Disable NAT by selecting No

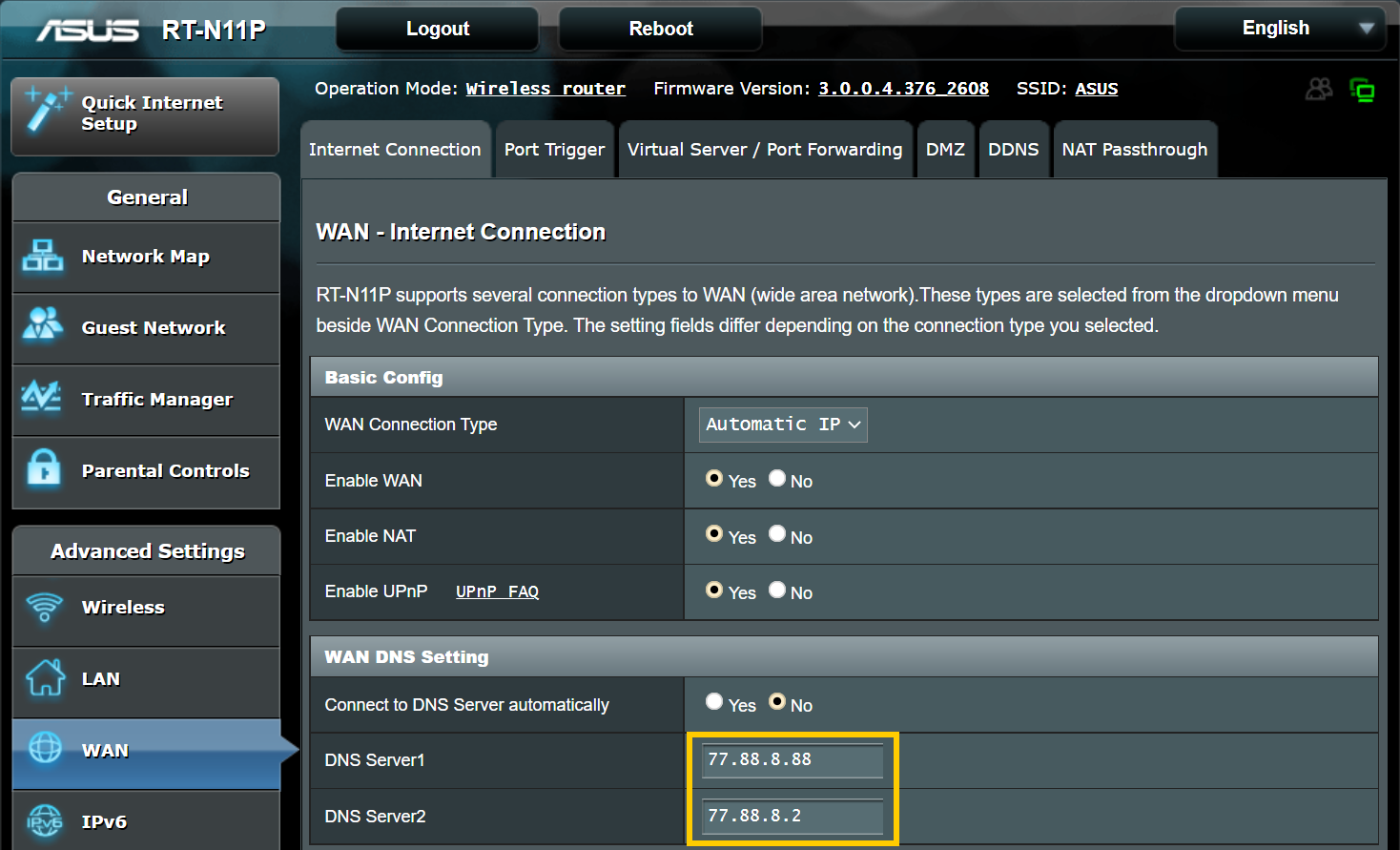coord(777,534)
